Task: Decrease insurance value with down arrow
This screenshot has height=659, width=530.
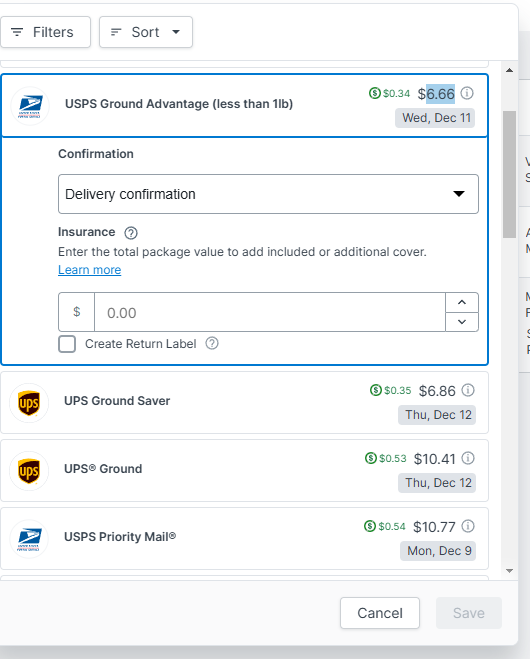Action: [x=462, y=322]
